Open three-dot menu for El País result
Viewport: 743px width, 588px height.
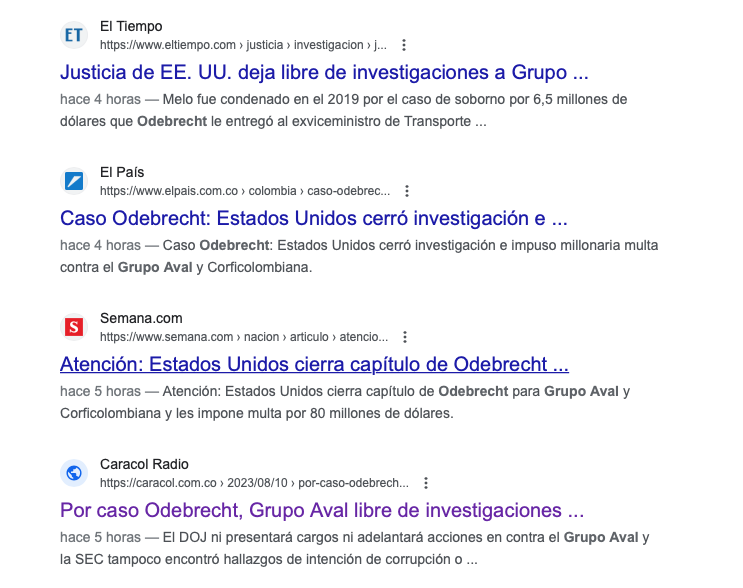[407, 191]
